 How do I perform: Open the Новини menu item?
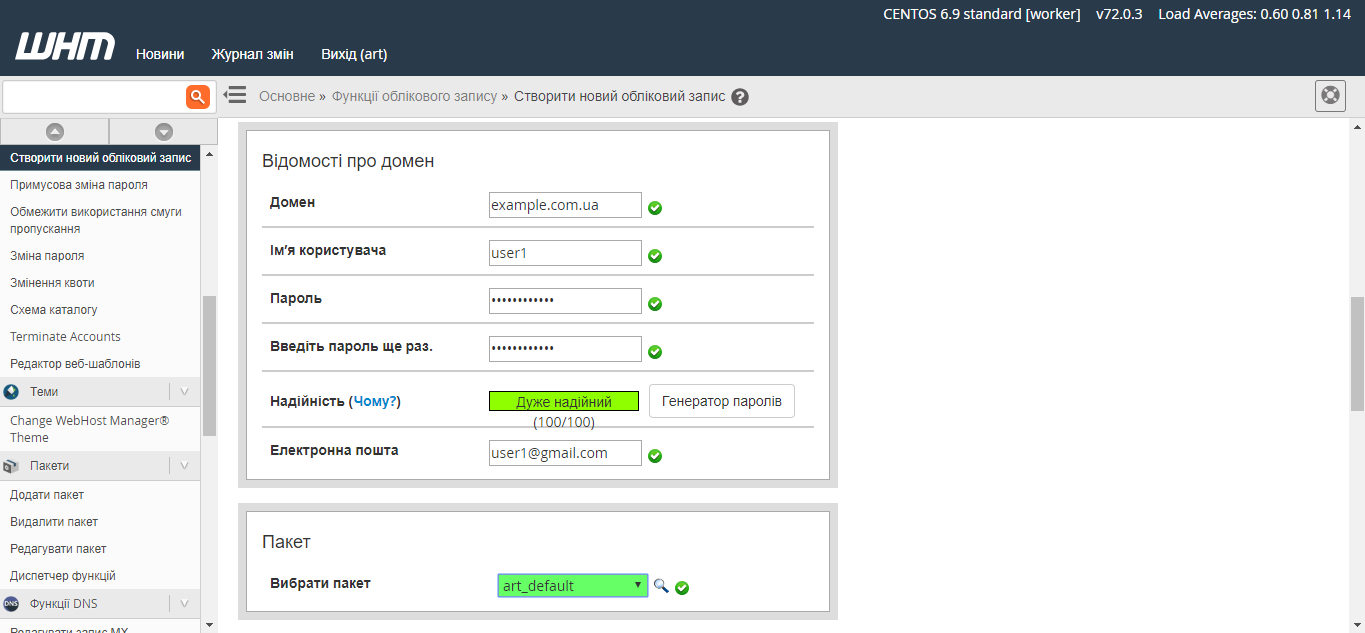160,54
